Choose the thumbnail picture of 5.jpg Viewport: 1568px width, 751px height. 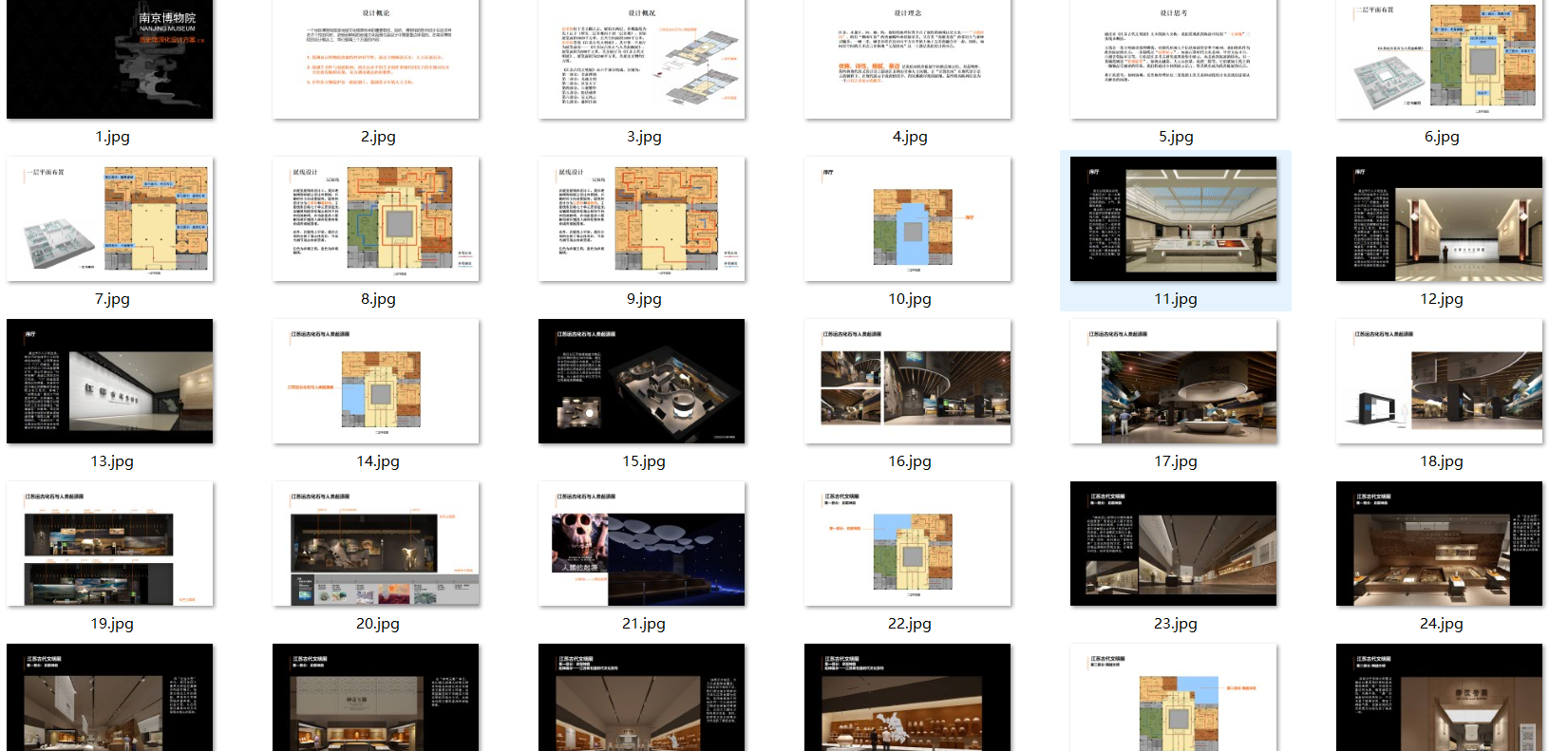point(1174,59)
